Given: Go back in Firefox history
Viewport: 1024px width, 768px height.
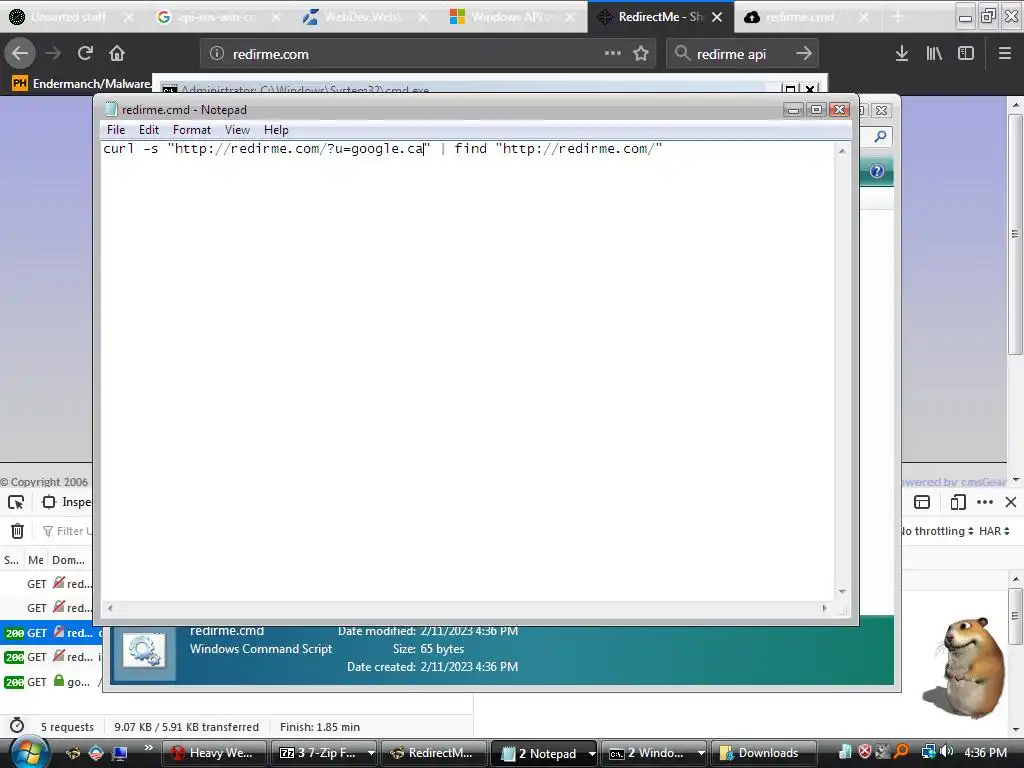Looking at the screenshot, I should pyautogui.click(x=20, y=54).
